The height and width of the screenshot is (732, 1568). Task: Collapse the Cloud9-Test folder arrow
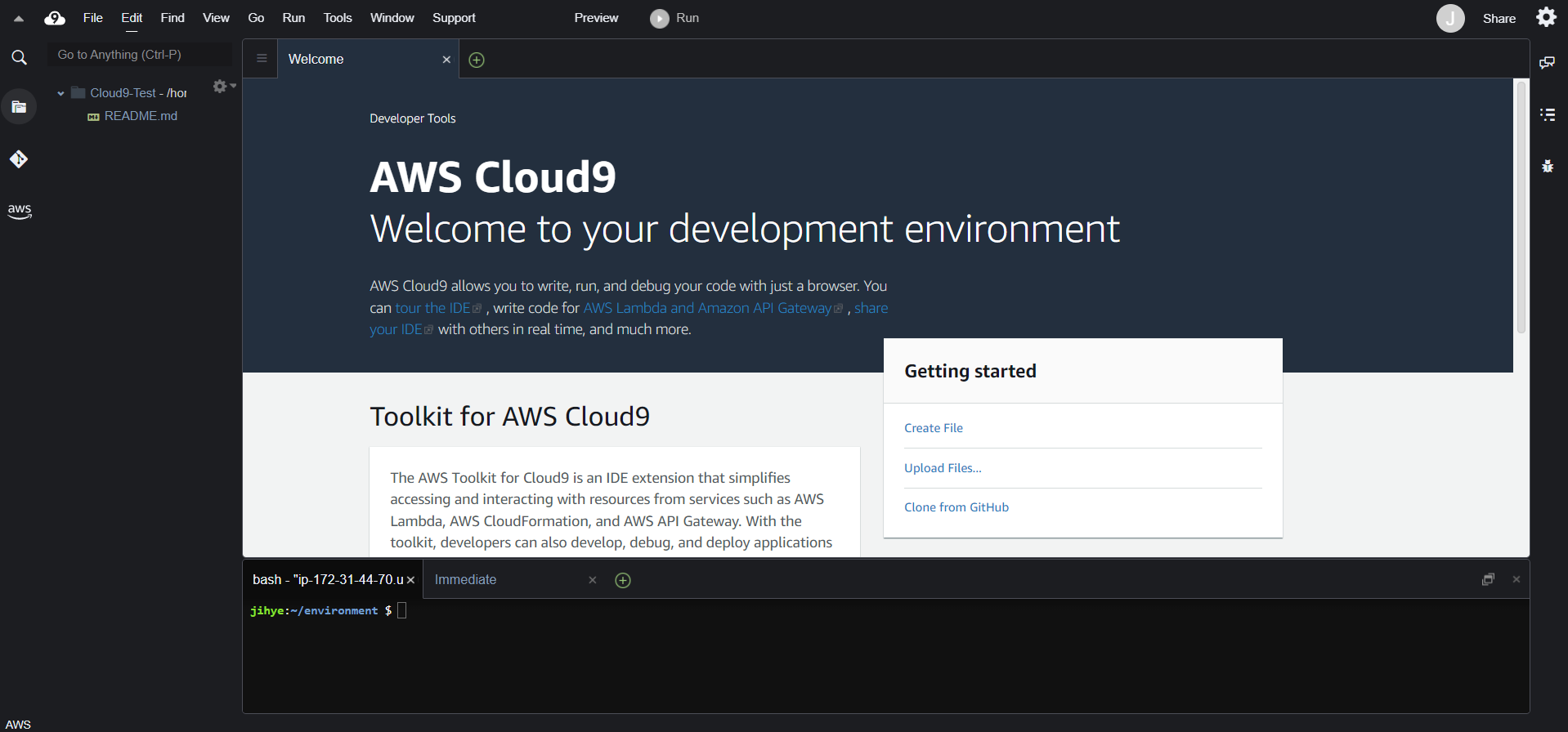coord(60,93)
